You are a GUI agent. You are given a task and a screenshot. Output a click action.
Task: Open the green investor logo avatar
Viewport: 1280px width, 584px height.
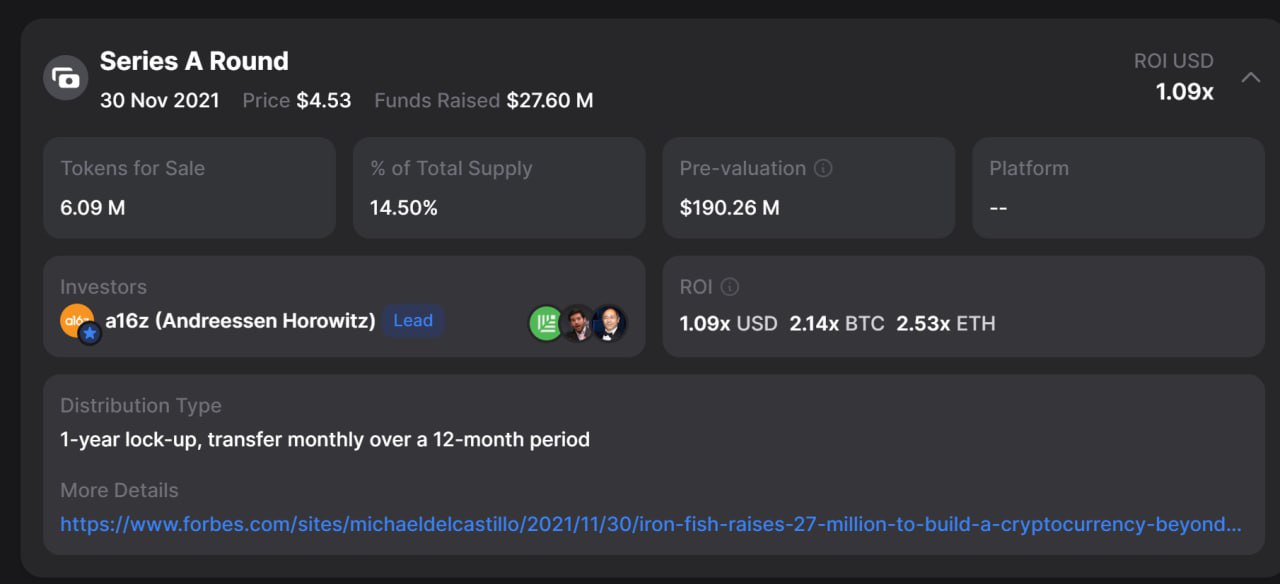pos(546,323)
